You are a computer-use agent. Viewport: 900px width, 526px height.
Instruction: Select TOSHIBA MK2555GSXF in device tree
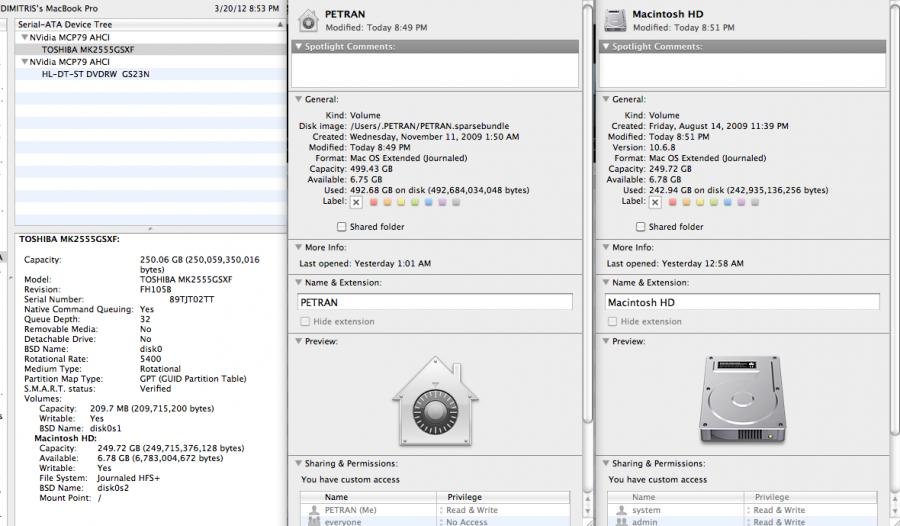pyautogui.click(x=150, y=49)
